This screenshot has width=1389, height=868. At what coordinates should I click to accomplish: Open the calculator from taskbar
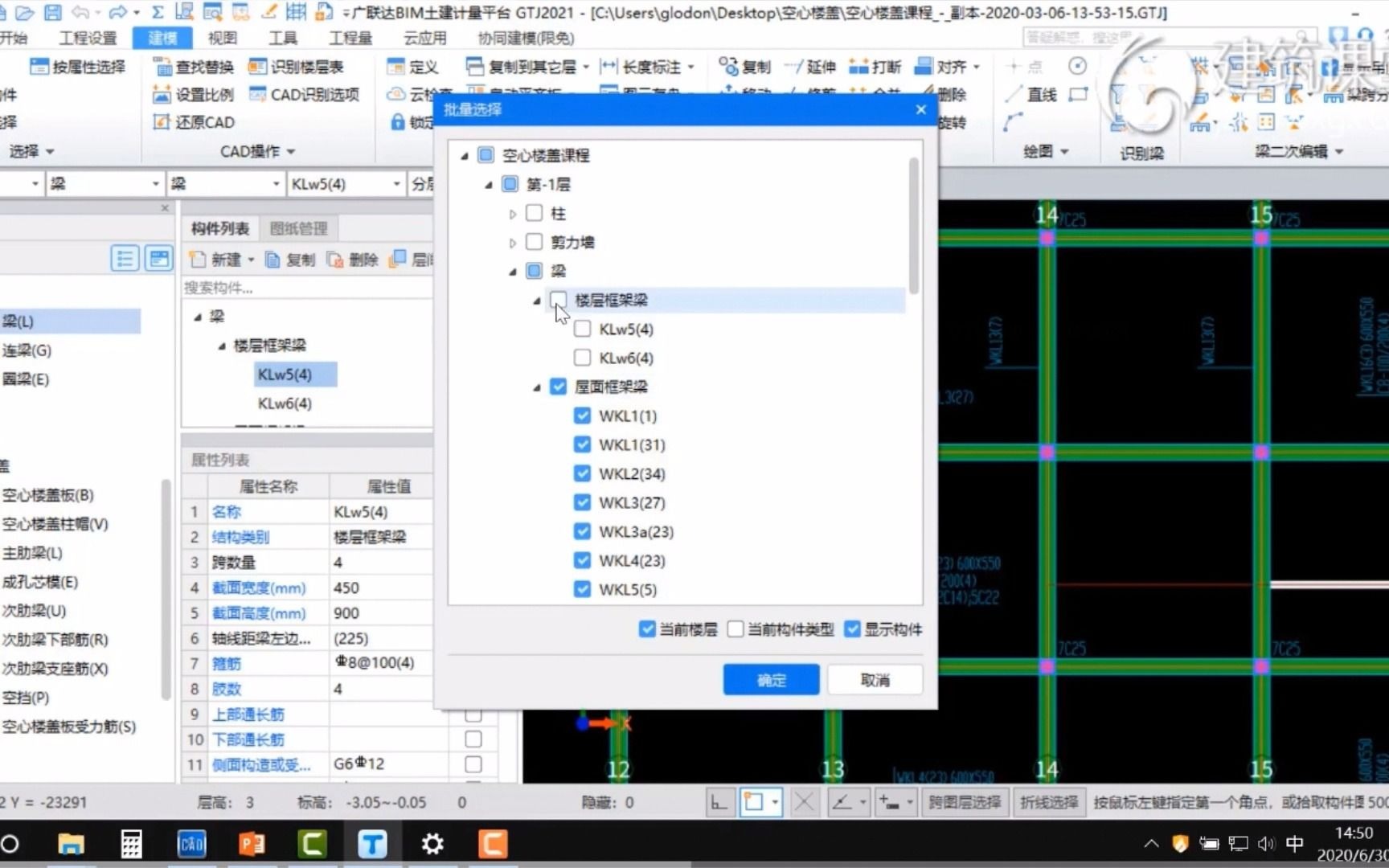[131, 844]
